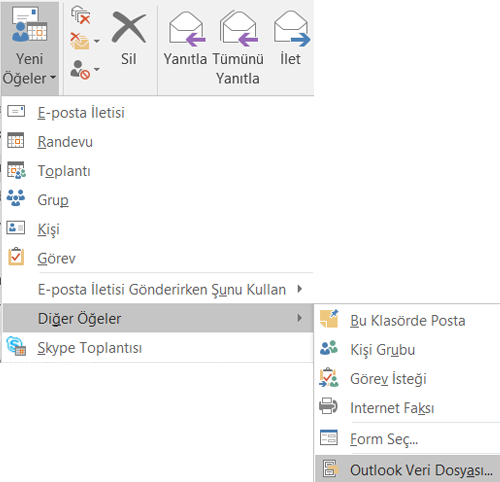This screenshot has height=482, width=500.
Task: Click the Sil delete button
Action: click(129, 38)
